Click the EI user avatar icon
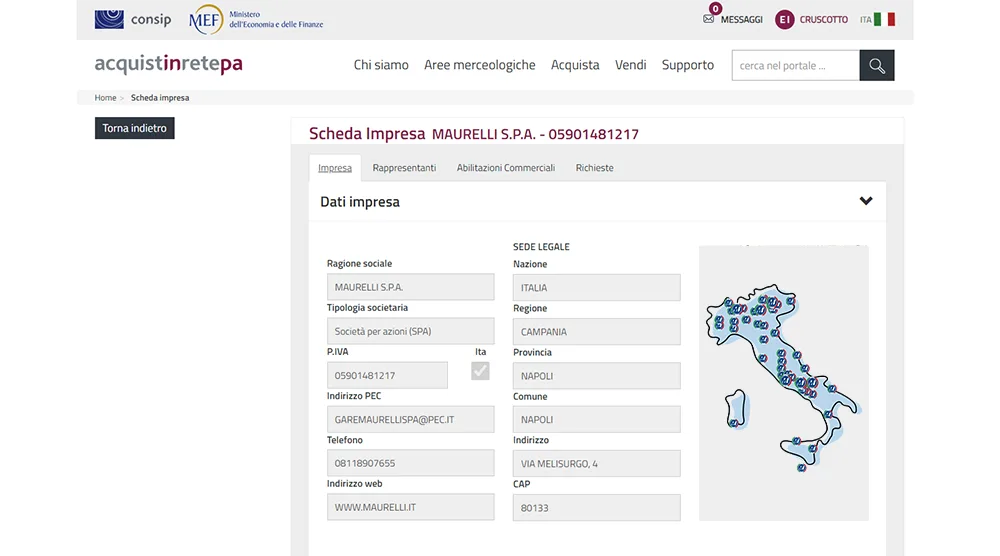The image size is (1000, 556). click(x=785, y=20)
